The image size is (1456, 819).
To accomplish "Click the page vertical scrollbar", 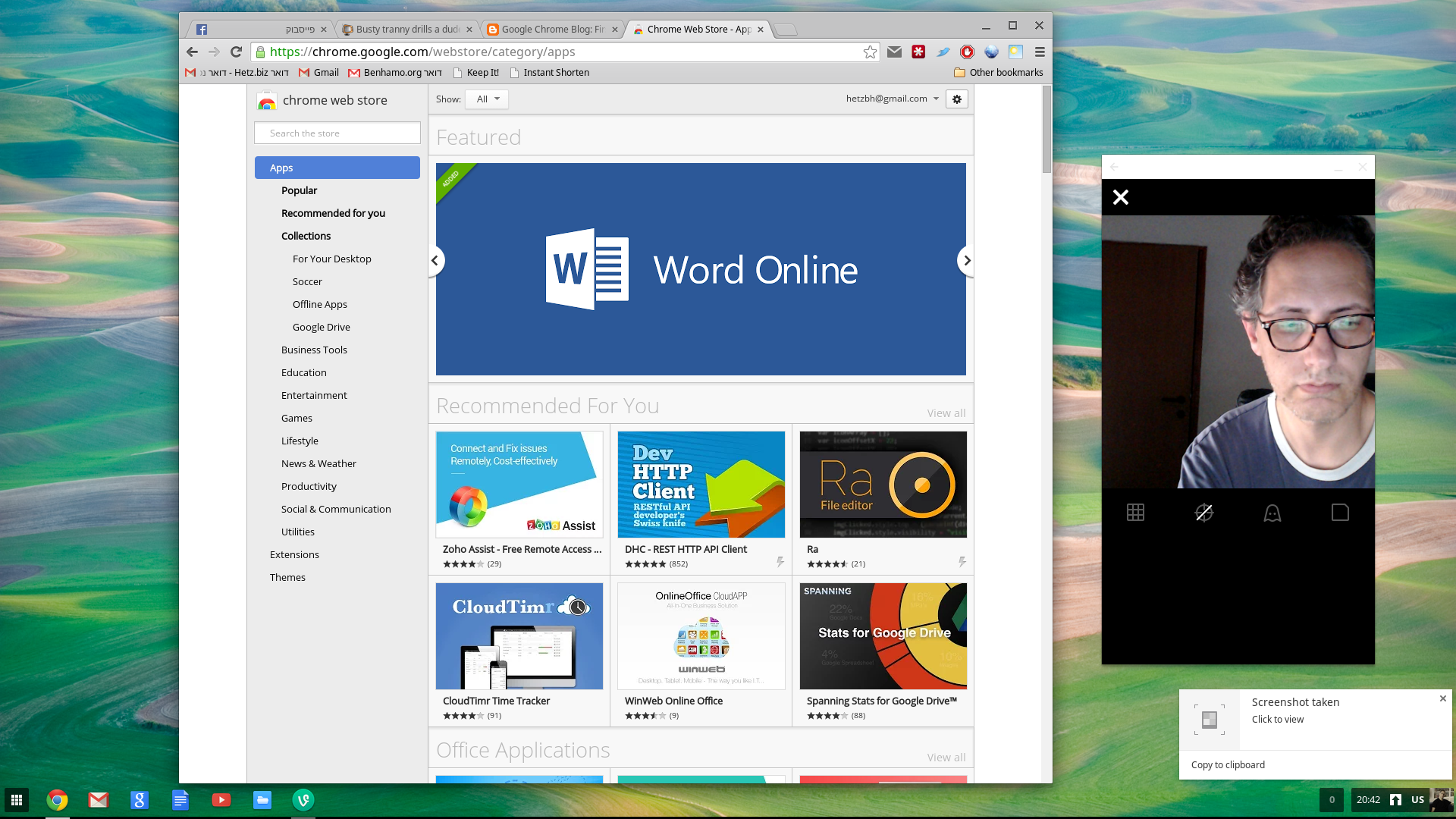I will click(x=1046, y=129).
